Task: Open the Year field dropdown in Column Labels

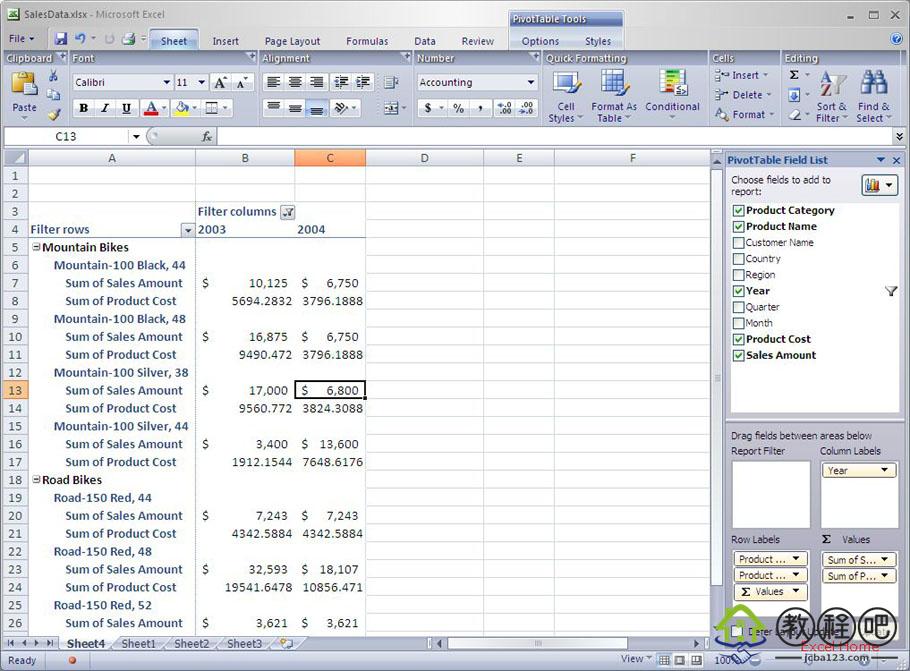Action: (884, 470)
